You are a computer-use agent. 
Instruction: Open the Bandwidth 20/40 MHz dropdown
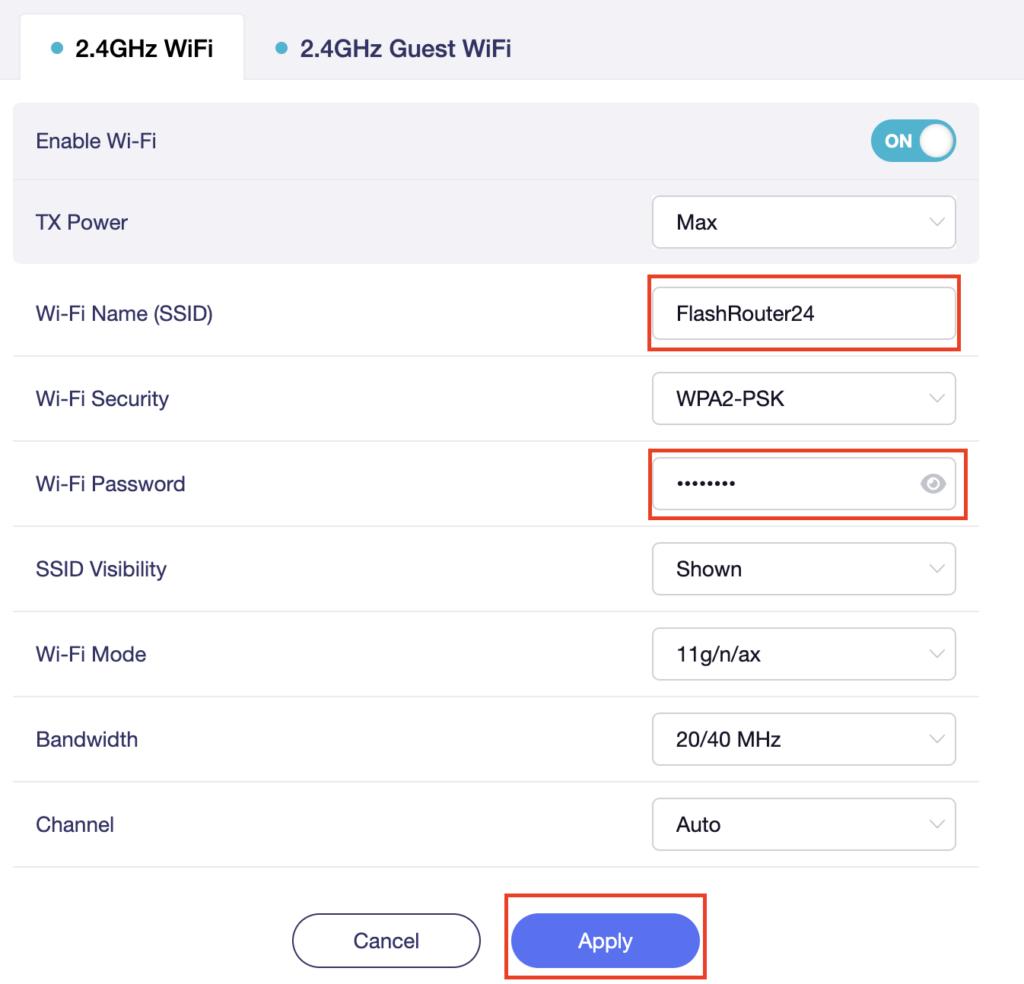coord(804,739)
